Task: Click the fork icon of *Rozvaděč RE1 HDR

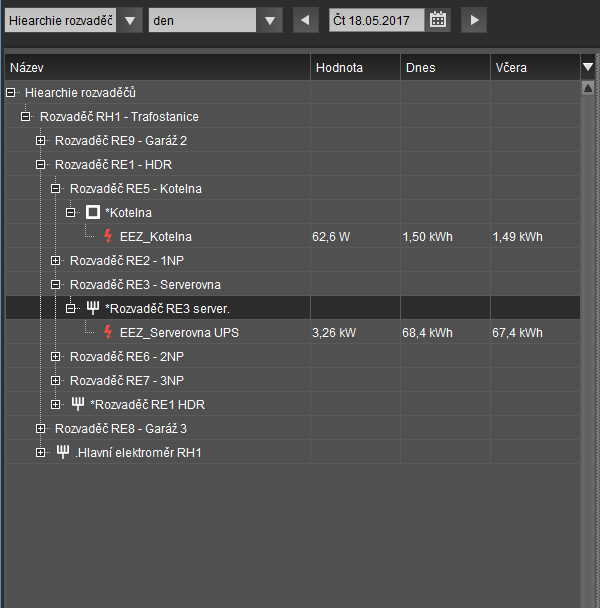Action: click(78, 405)
